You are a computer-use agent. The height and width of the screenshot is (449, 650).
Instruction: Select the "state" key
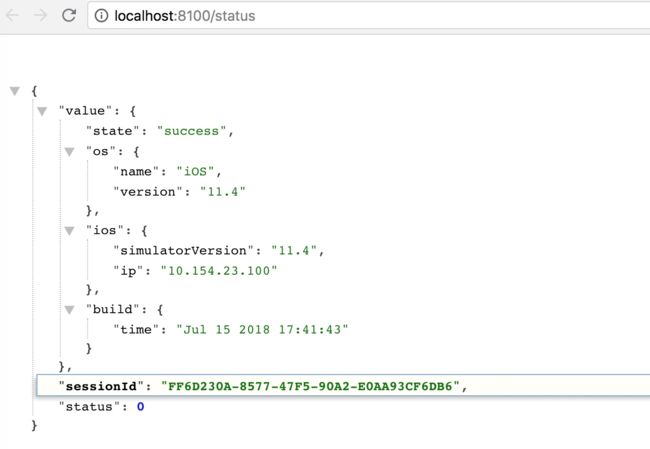click(113, 131)
